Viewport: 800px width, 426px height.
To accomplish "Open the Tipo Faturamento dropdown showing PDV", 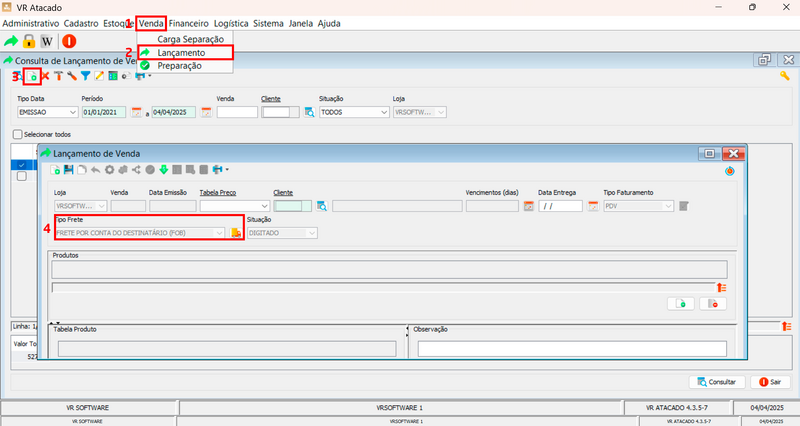I will pyautogui.click(x=638, y=206).
